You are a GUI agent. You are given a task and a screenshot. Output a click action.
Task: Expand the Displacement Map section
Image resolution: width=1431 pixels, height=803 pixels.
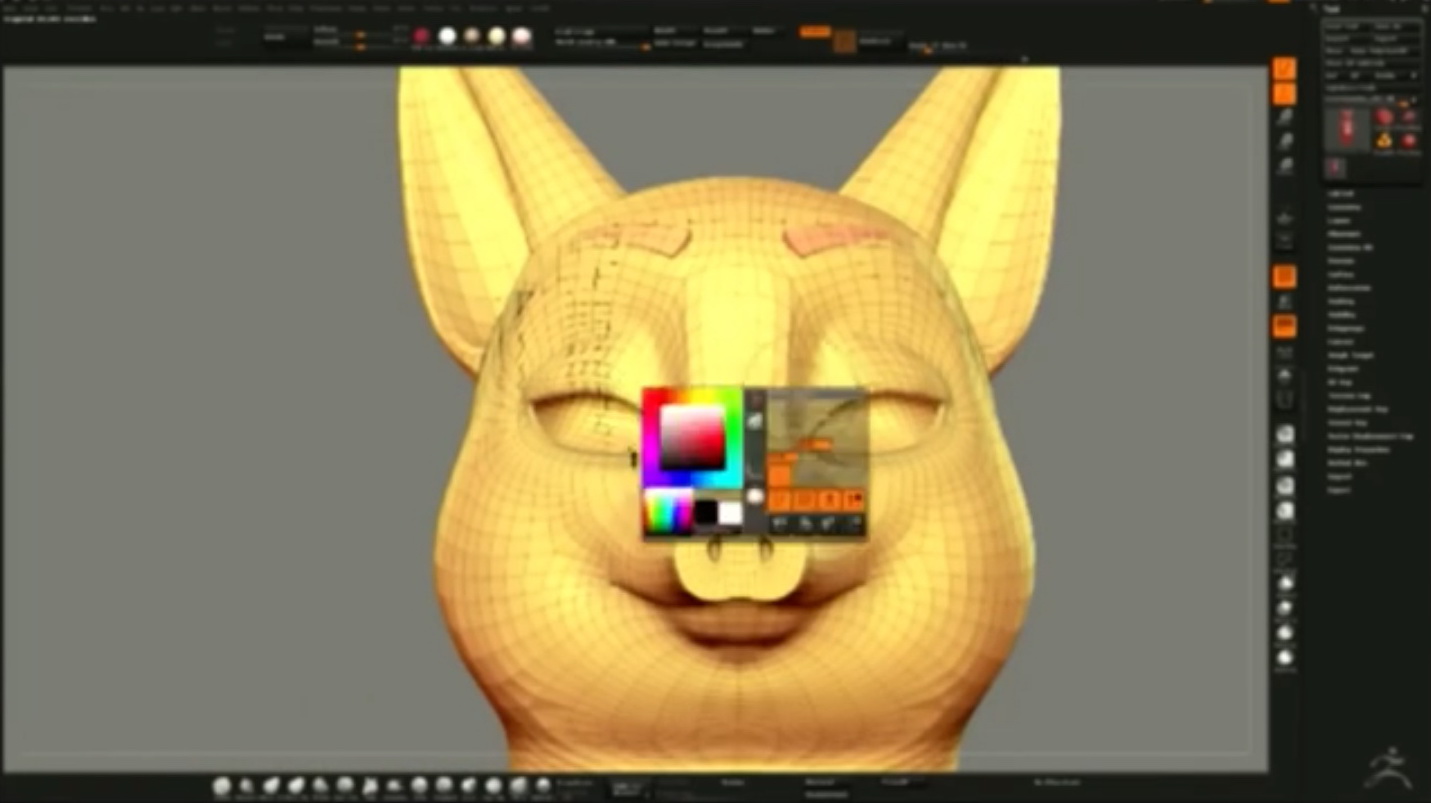click(x=1358, y=409)
